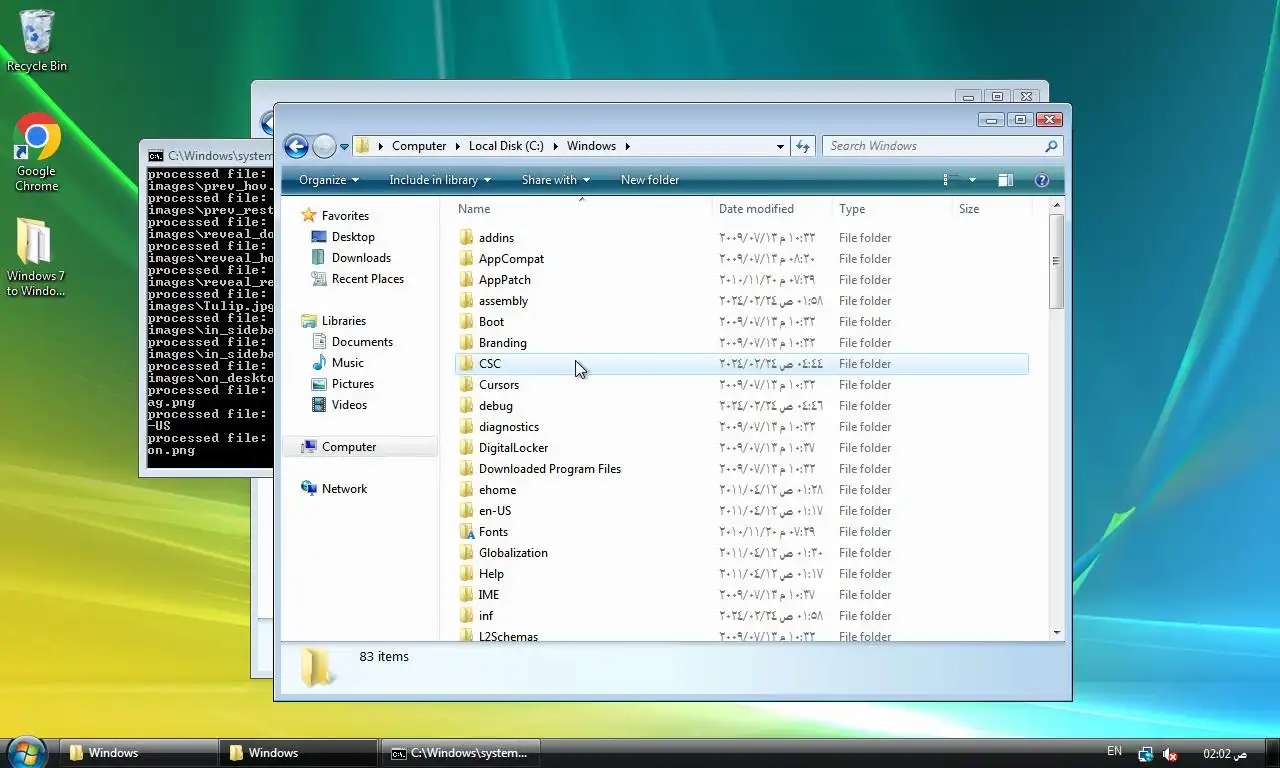This screenshot has height=768, width=1280.
Task: Sort by the Name column header
Action: pos(581,209)
